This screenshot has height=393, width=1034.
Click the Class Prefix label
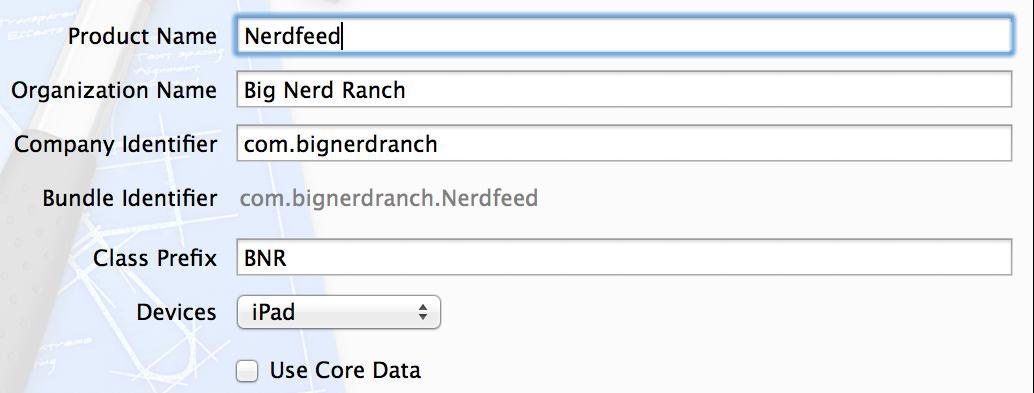155,258
